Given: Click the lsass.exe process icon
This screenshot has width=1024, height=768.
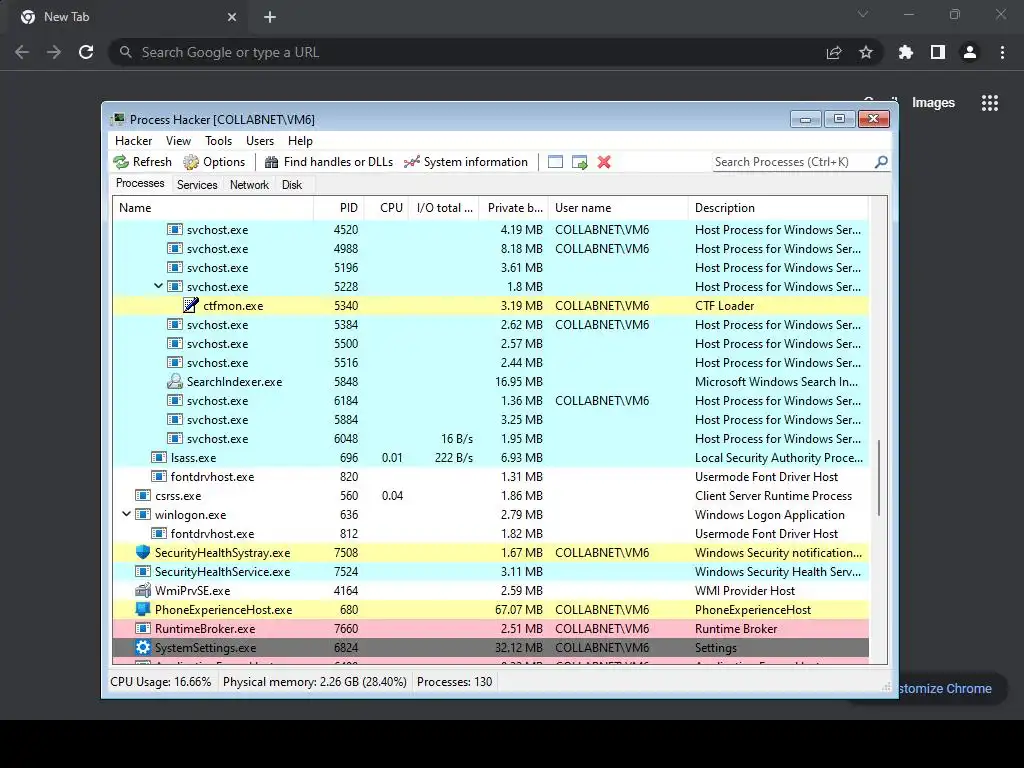Looking at the screenshot, I should coord(159,457).
